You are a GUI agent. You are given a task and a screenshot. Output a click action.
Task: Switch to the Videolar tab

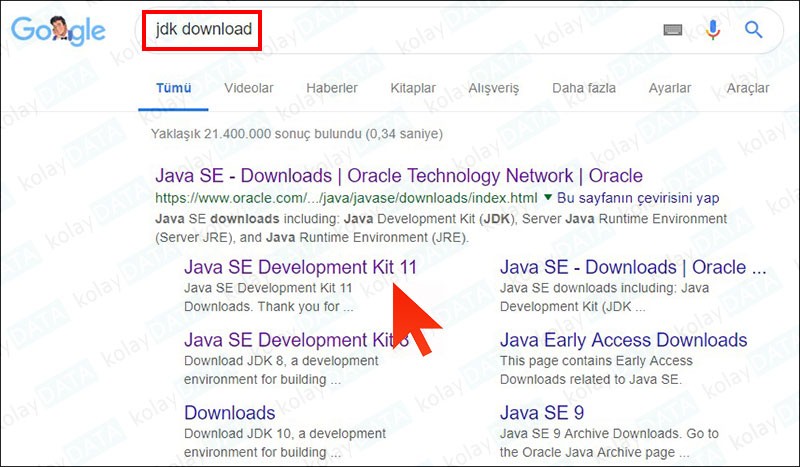pyautogui.click(x=249, y=88)
